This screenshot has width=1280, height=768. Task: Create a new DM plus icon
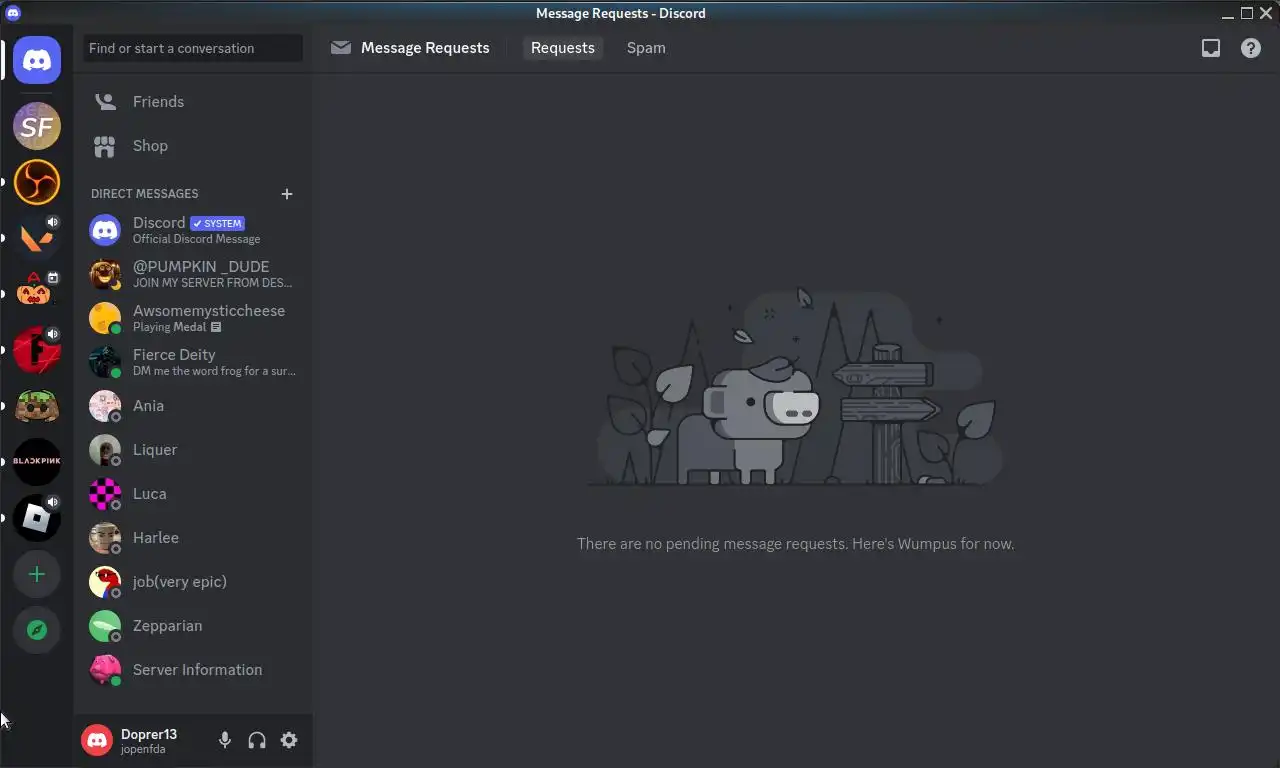tap(287, 194)
